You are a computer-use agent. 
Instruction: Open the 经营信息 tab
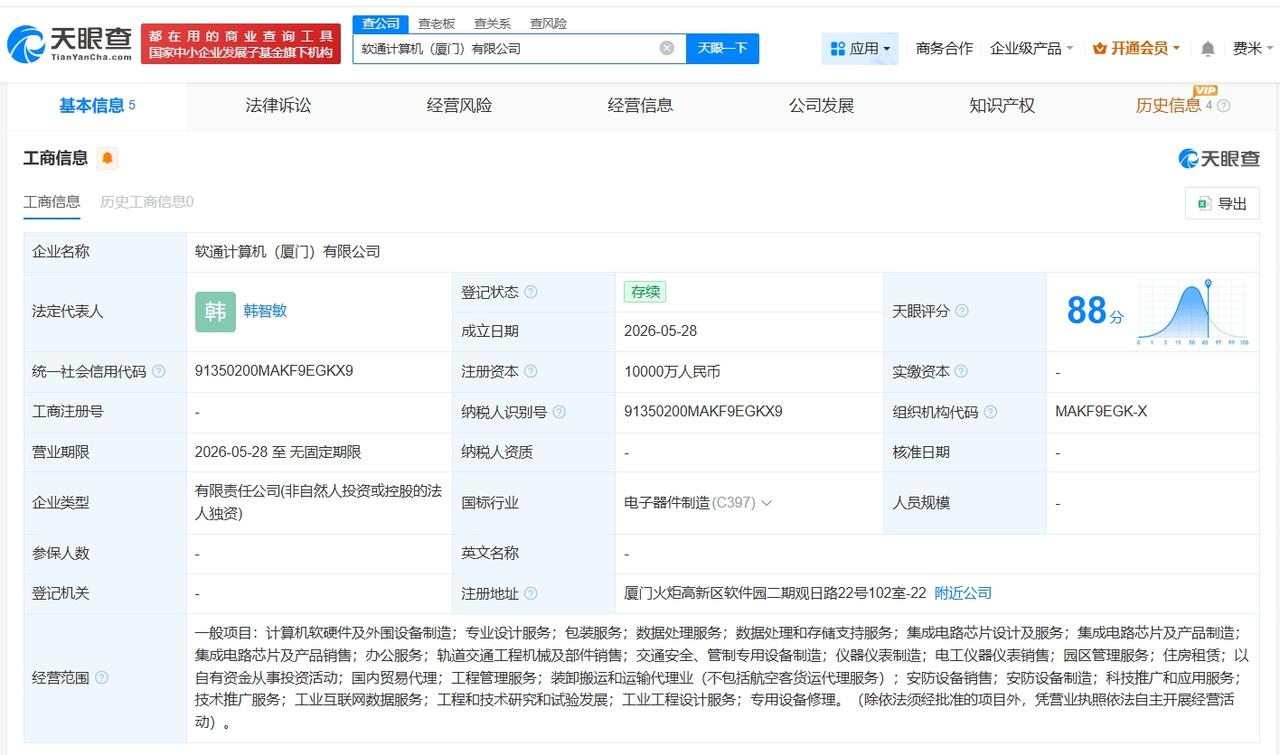pyautogui.click(x=640, y=106)
